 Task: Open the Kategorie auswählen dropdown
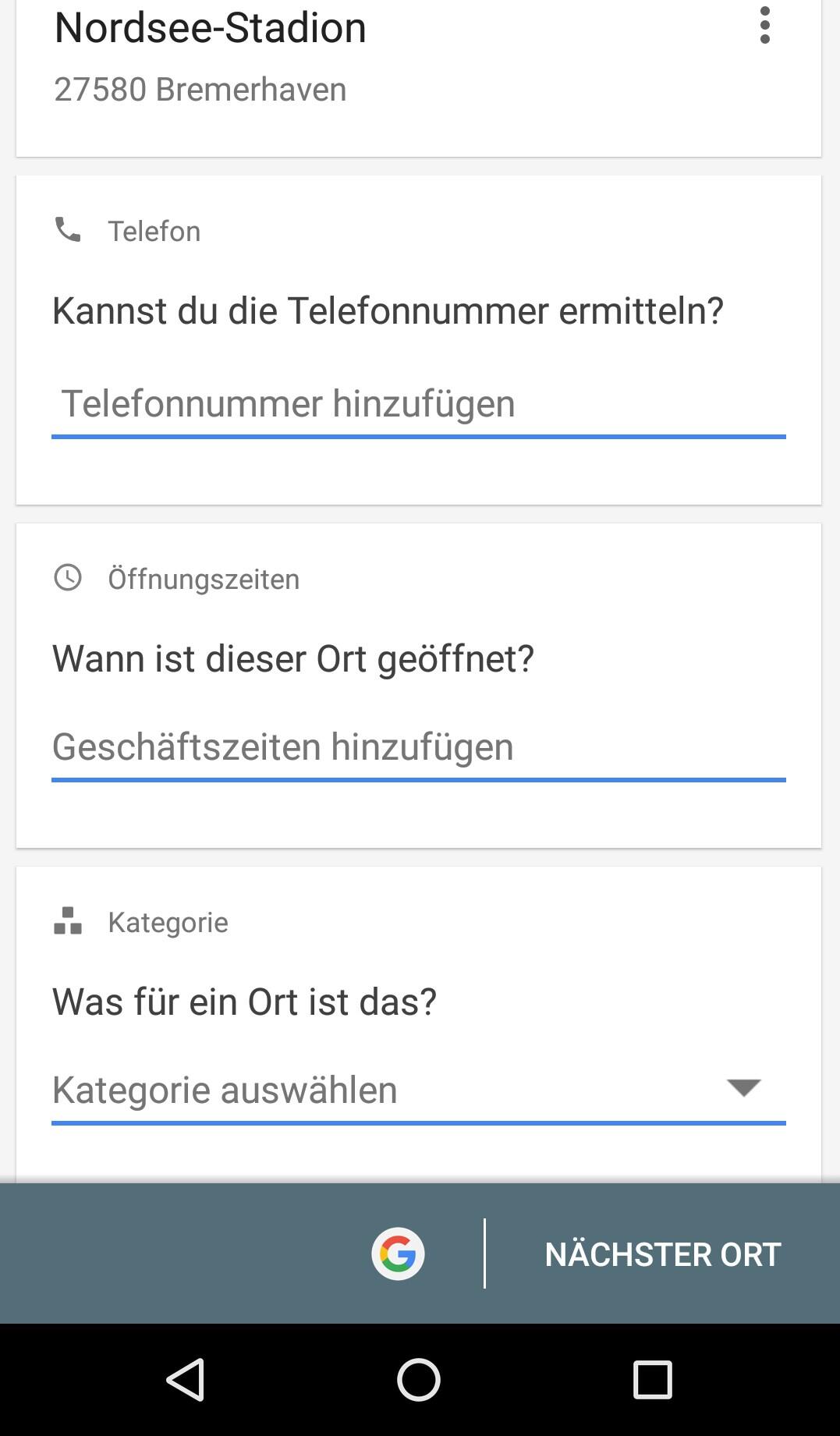(x=382, y=1090)
